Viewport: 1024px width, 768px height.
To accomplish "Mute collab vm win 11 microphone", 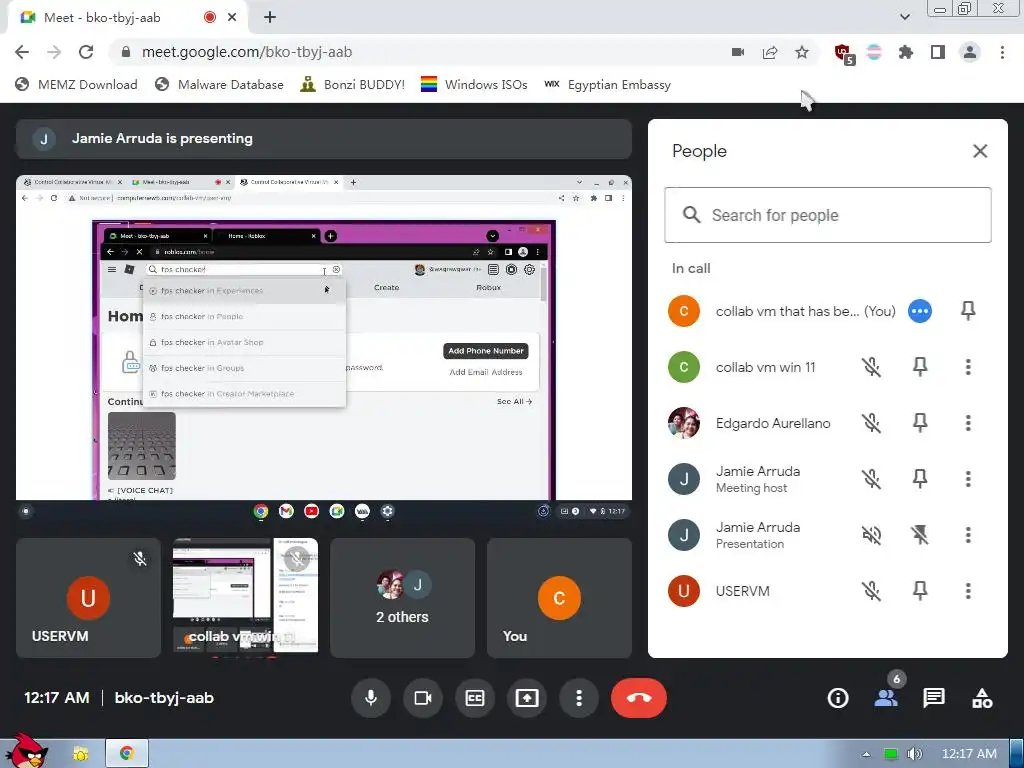I will click(x=871, y=367).
